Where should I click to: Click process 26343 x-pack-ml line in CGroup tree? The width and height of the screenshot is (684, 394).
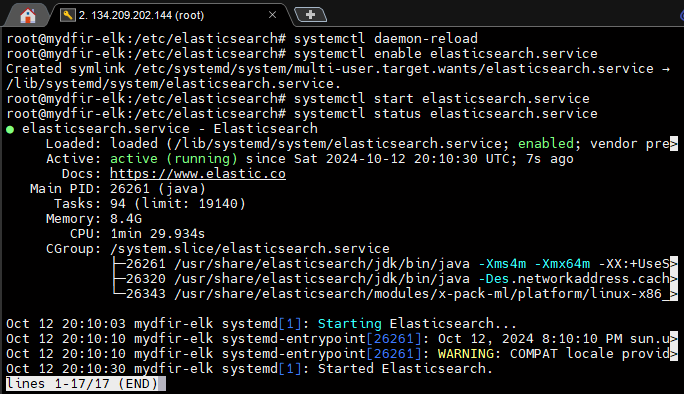[395, 294]
